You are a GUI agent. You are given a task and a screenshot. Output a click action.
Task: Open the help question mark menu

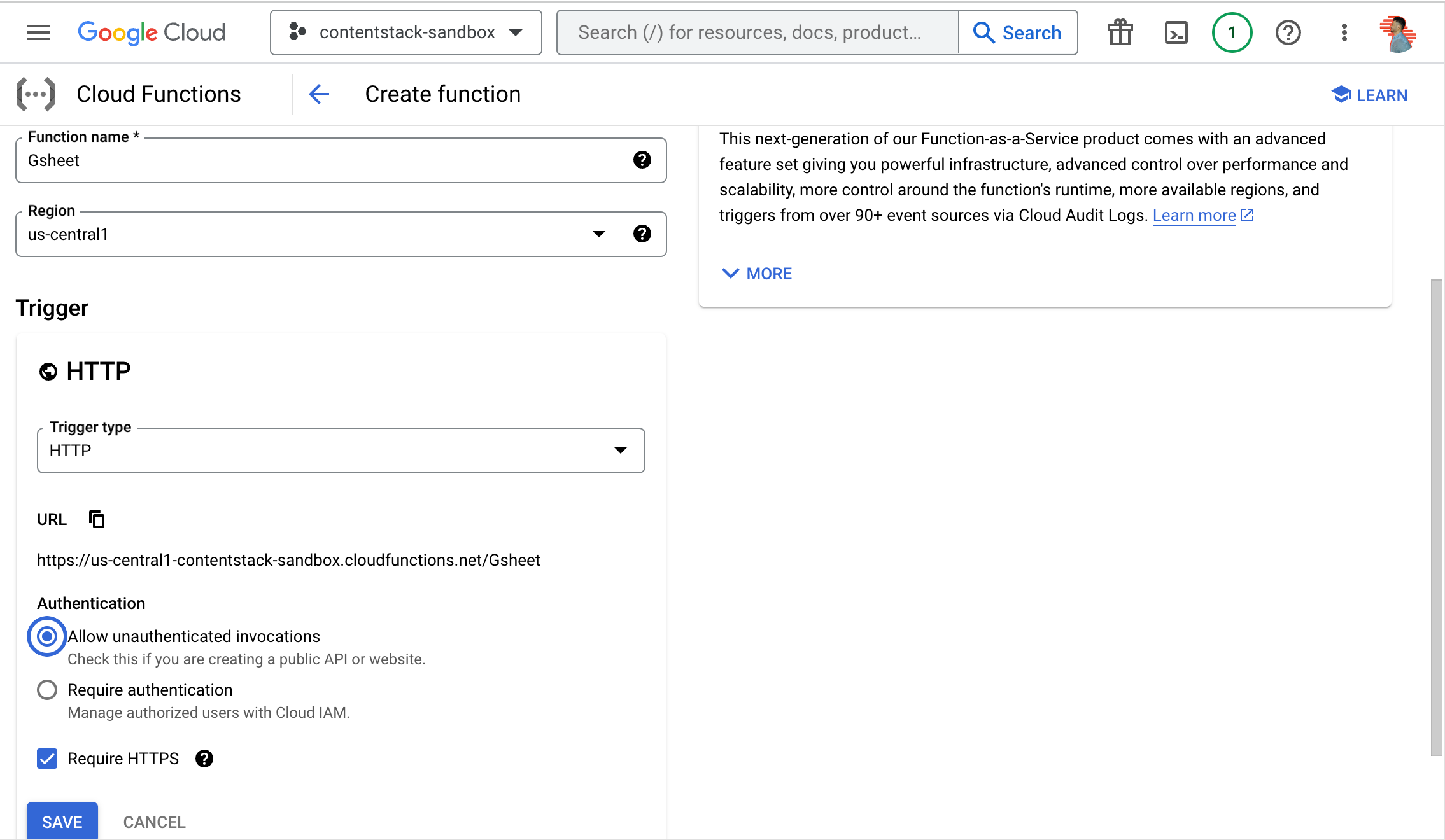point(1288,32)
